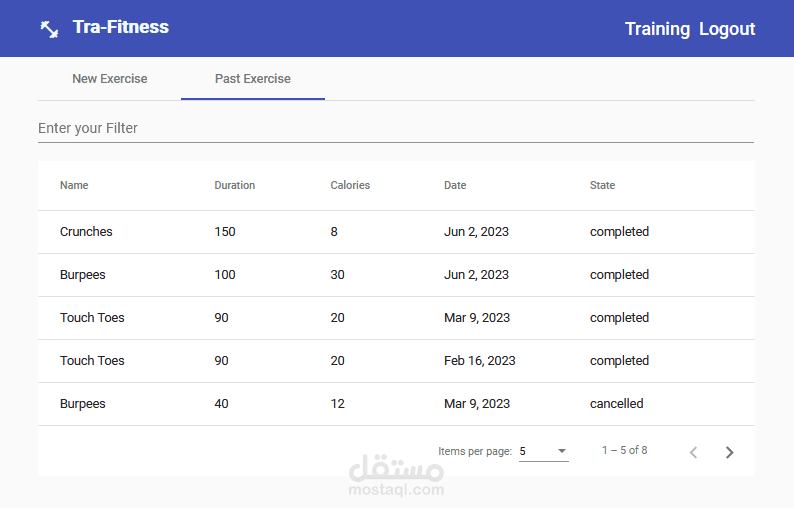Viewport: 794px width, 508px height.
Task: Focus the Enter your Filter field
Action: click(x=396, y=129)
